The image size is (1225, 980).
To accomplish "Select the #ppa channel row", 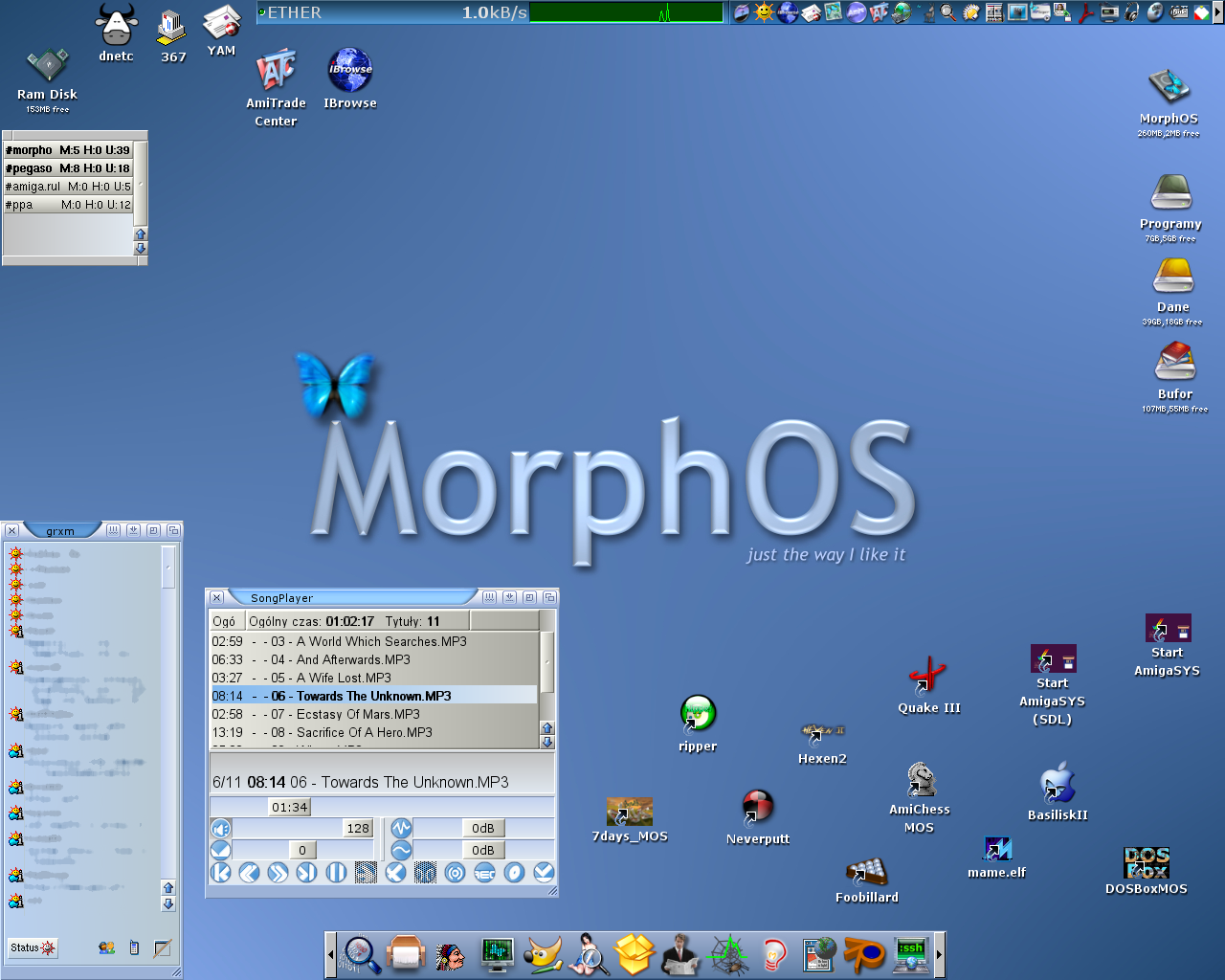I will tap(68, 205).
